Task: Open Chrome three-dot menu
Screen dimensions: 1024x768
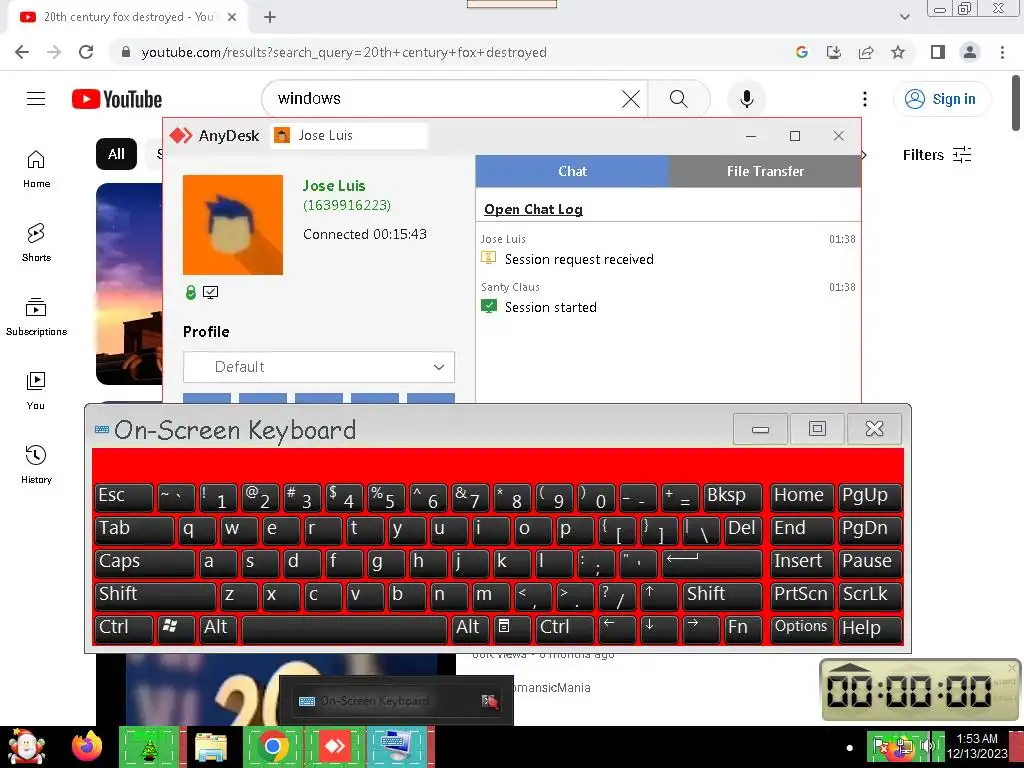Action: 1002,52
